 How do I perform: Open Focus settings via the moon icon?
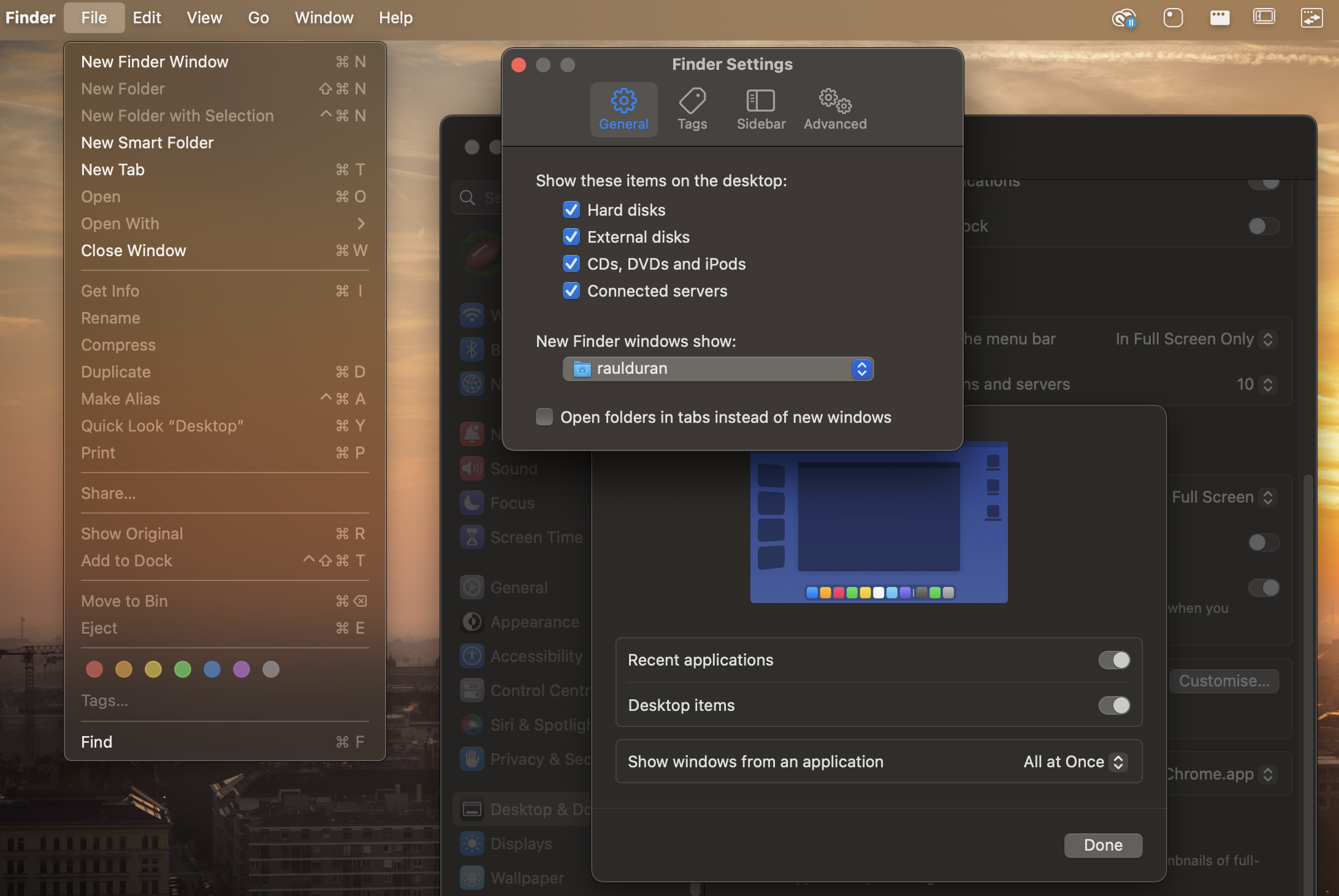coord(471,503)
